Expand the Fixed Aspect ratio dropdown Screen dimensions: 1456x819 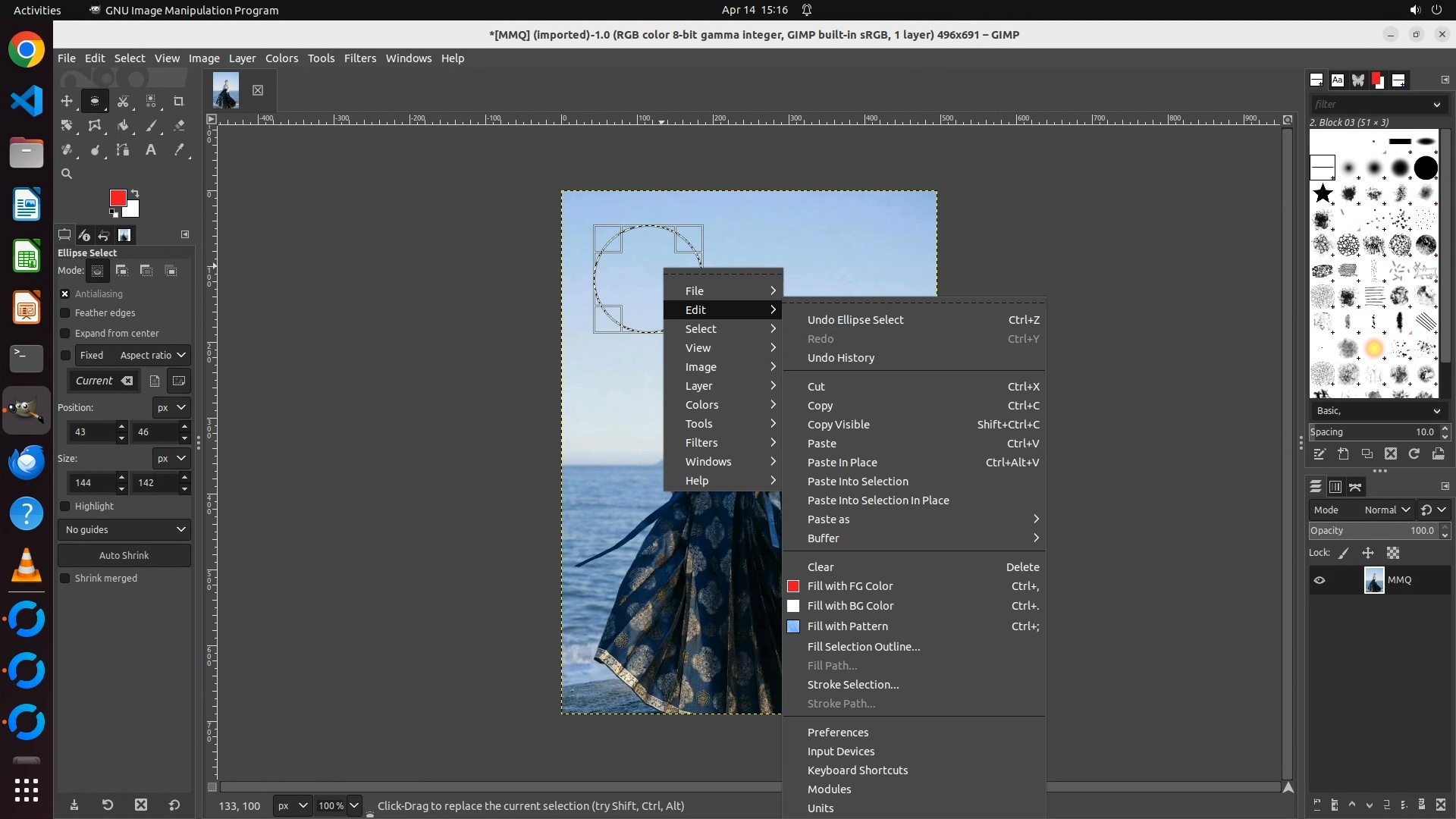152,356
